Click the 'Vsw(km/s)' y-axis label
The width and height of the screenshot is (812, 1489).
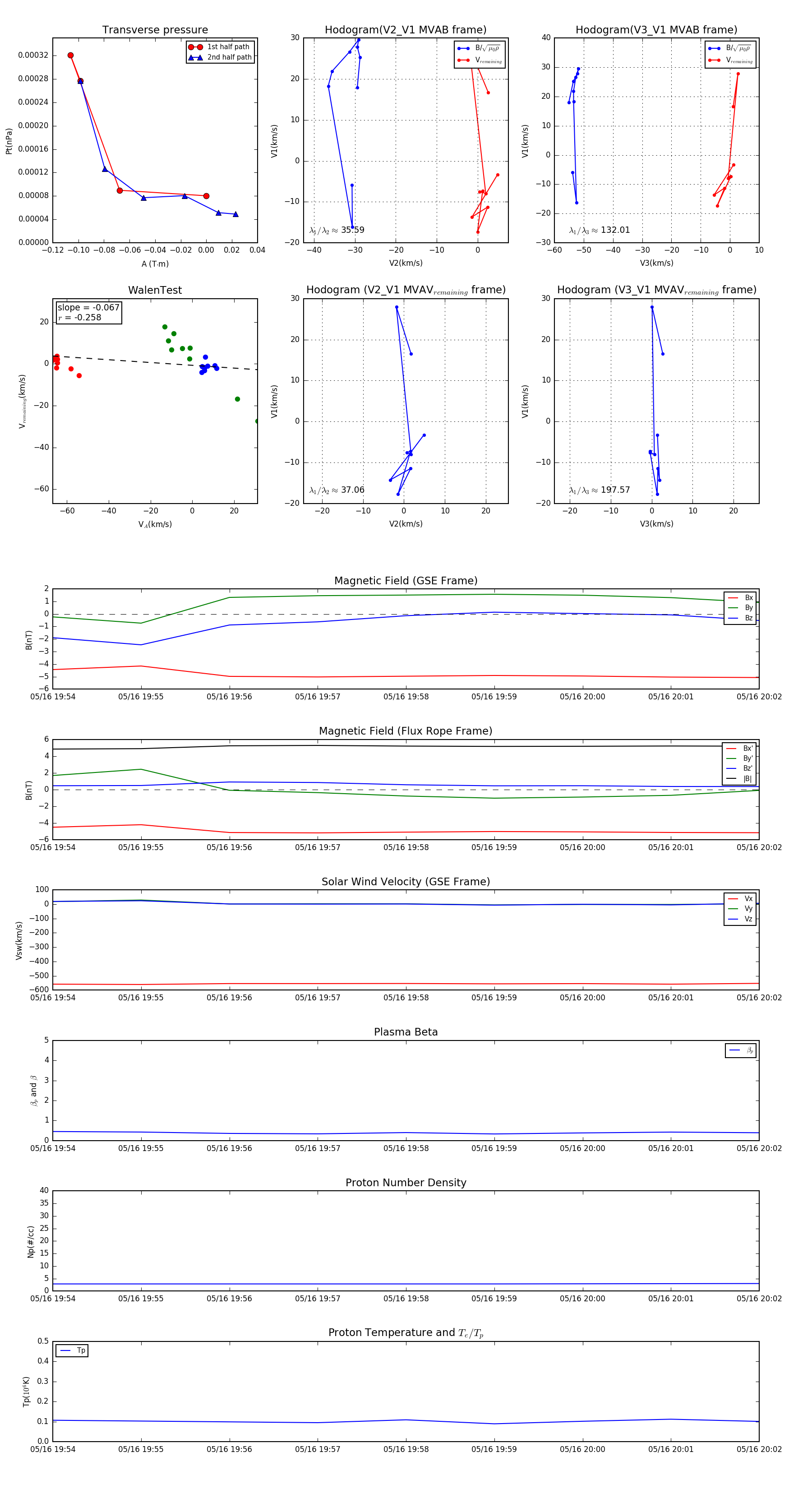pyautogui.click(x=18, y=940)
